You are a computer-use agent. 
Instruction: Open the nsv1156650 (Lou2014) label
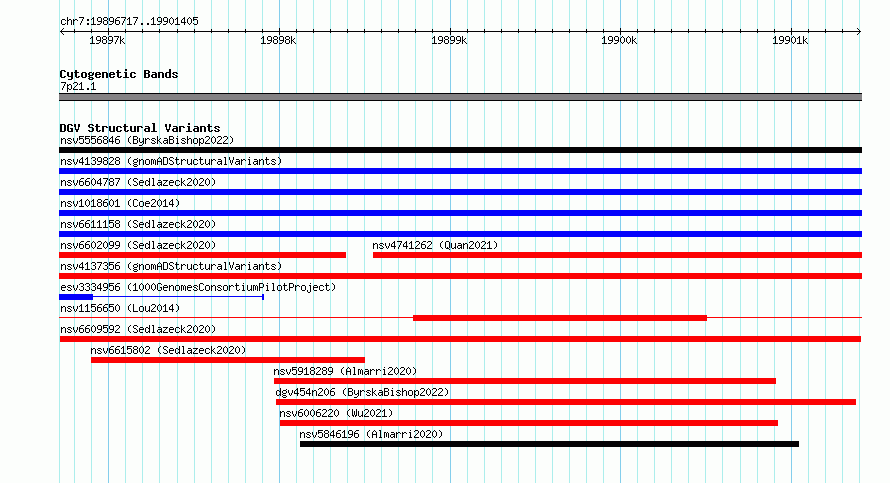(x=120, y=308)
